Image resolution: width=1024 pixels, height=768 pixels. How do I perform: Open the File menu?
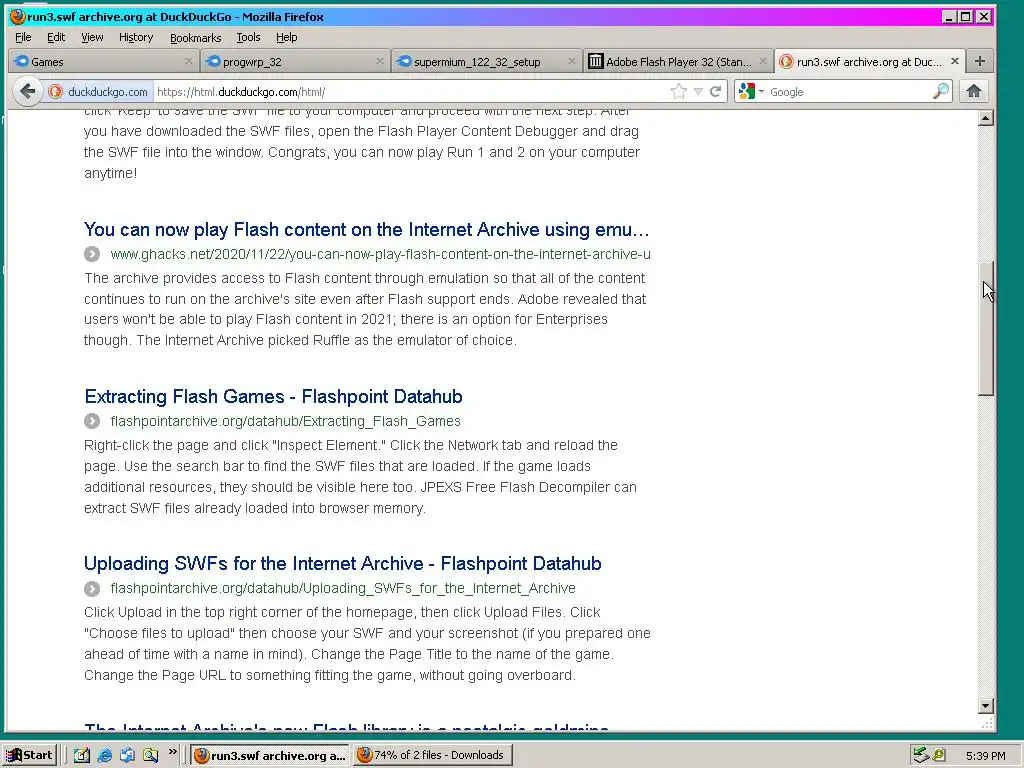23,37
